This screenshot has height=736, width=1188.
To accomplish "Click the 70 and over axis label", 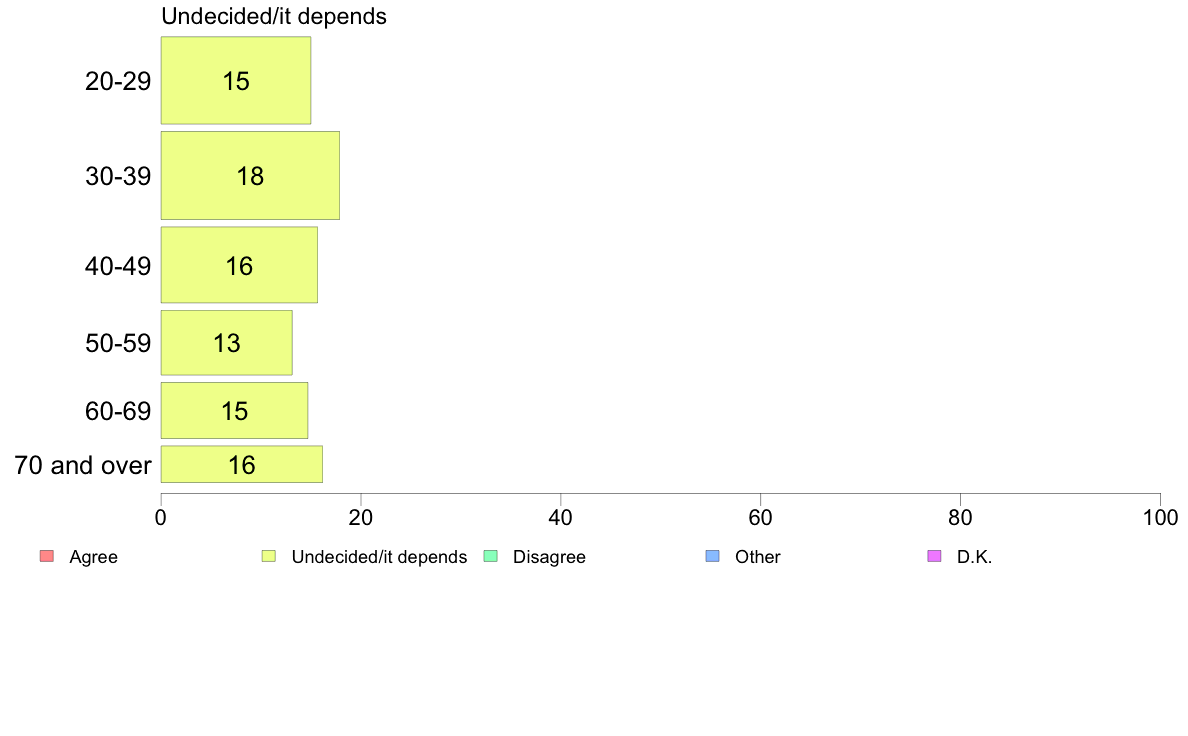I will (83, 465).
